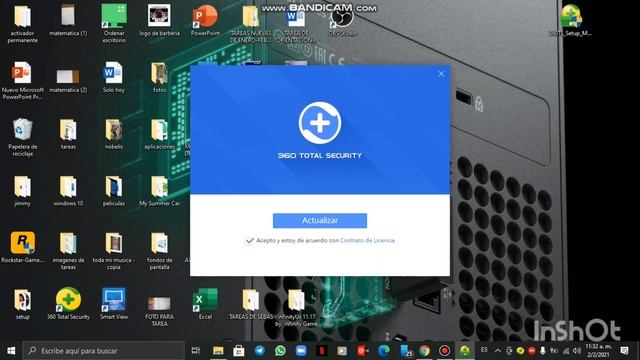Open the Contrato de Licencia link

[x=367, y=240]
